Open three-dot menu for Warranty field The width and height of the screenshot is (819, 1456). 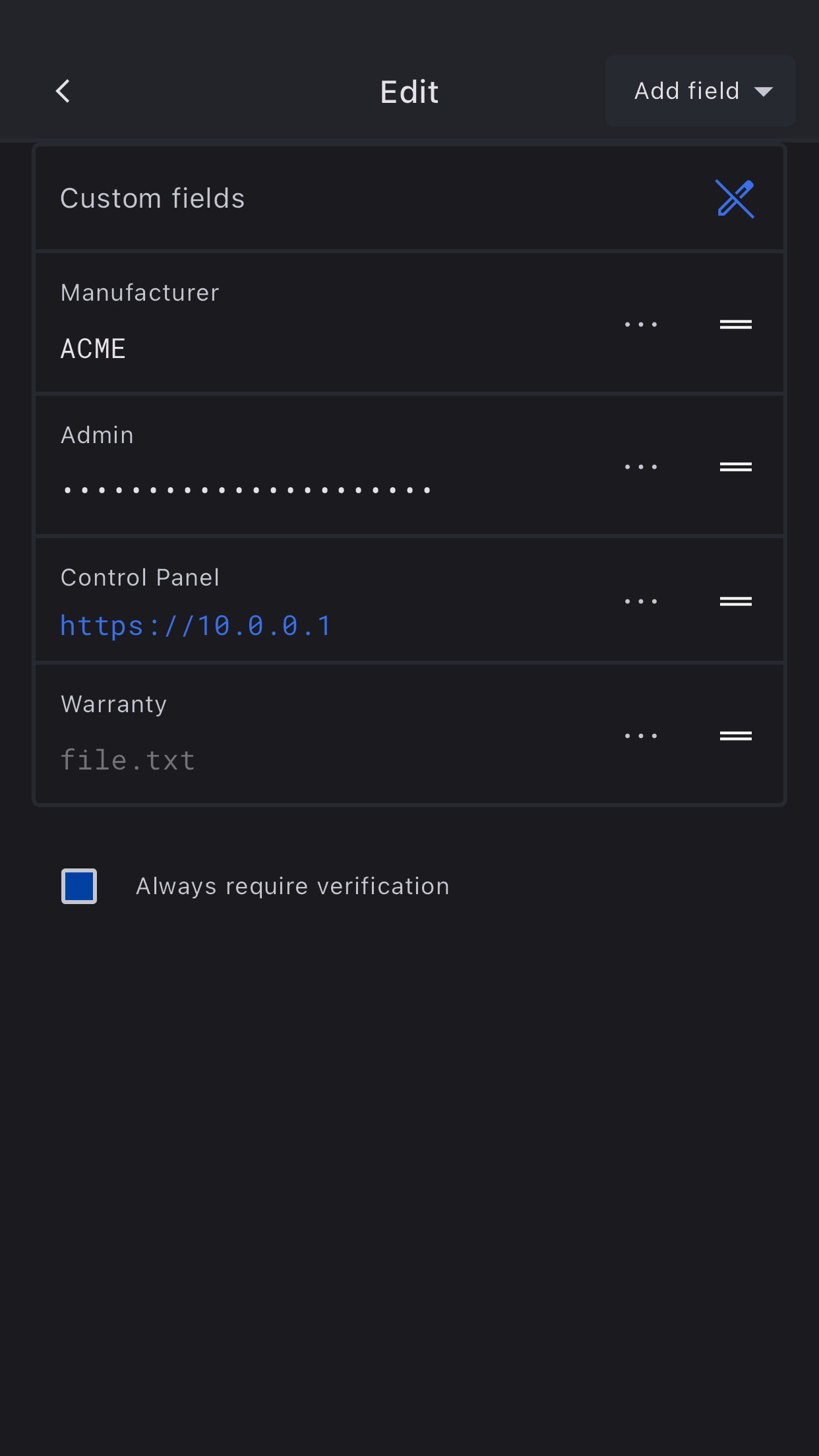tap(641, 736)
